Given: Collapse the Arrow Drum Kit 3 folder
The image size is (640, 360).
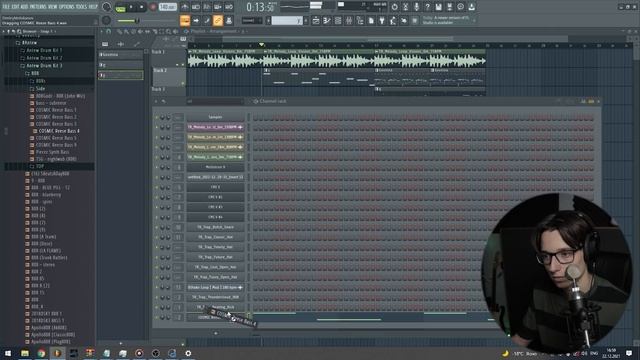Looking at the screenshot, I should (x=44, y=65).
